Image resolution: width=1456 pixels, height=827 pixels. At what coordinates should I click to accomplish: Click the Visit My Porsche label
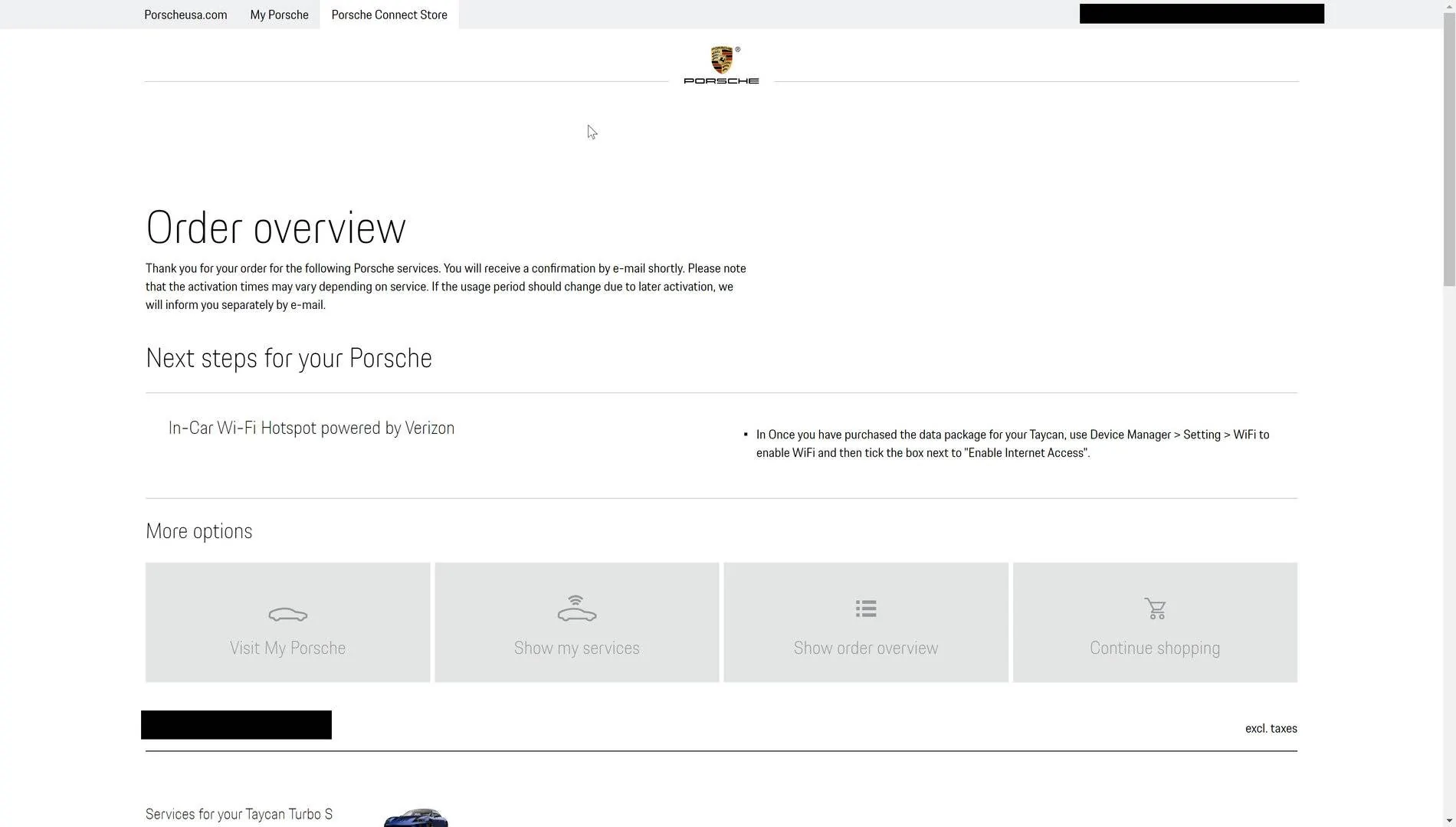coord(288,648)
